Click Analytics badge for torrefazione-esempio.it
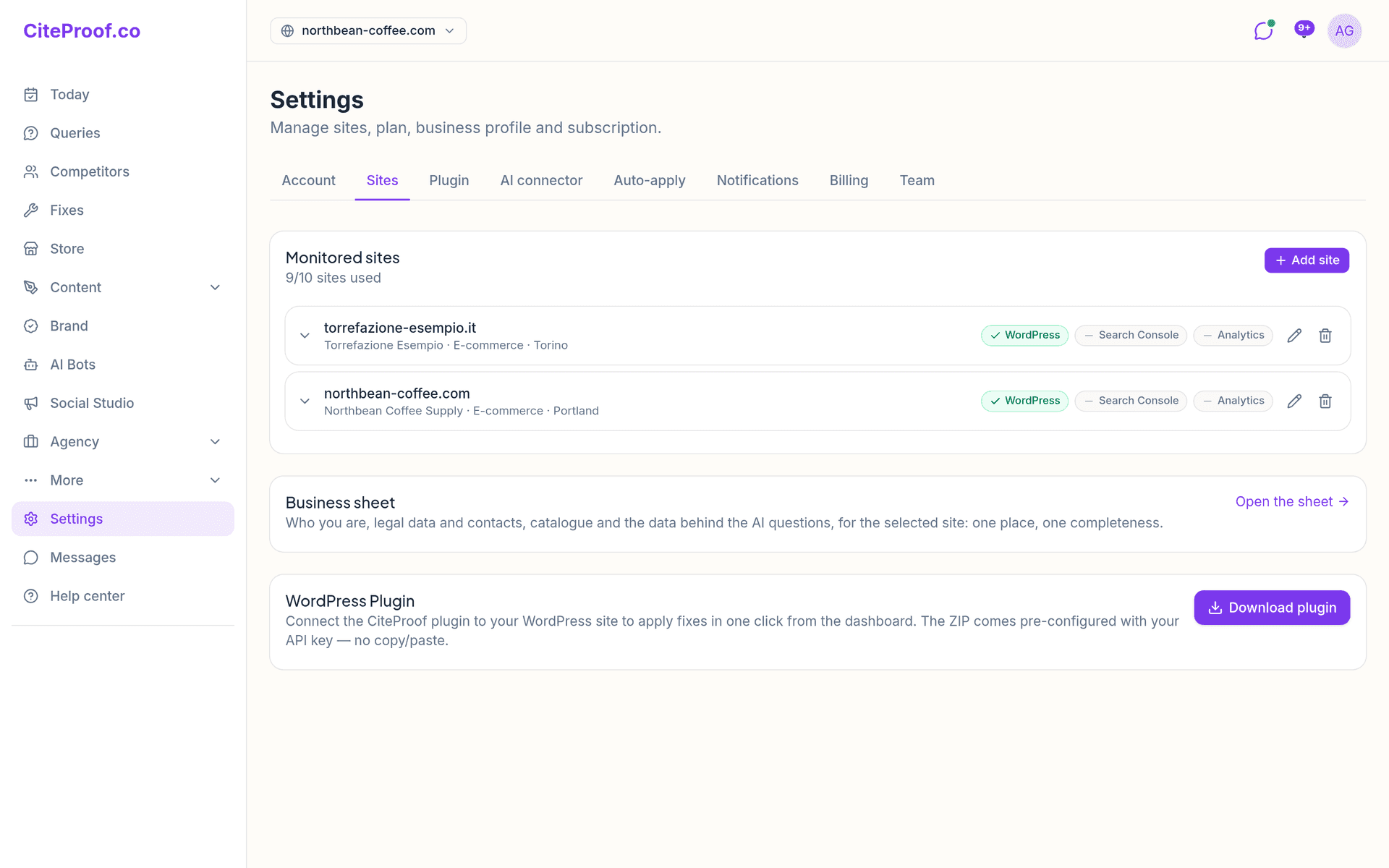 tap(1233, 336)
